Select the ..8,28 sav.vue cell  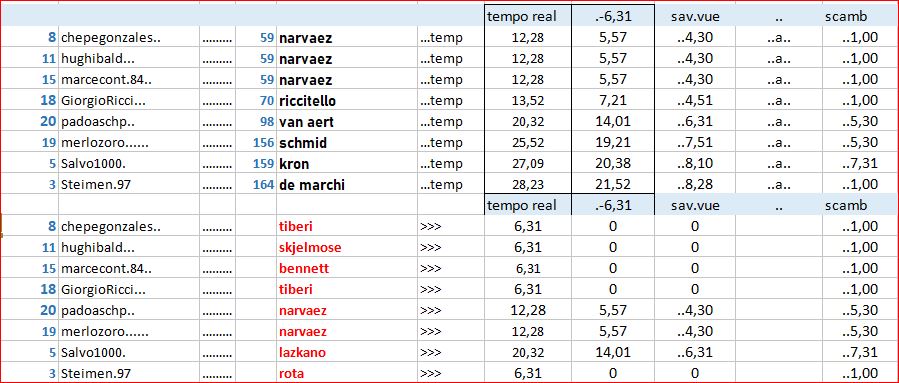[x=695, y=185]
